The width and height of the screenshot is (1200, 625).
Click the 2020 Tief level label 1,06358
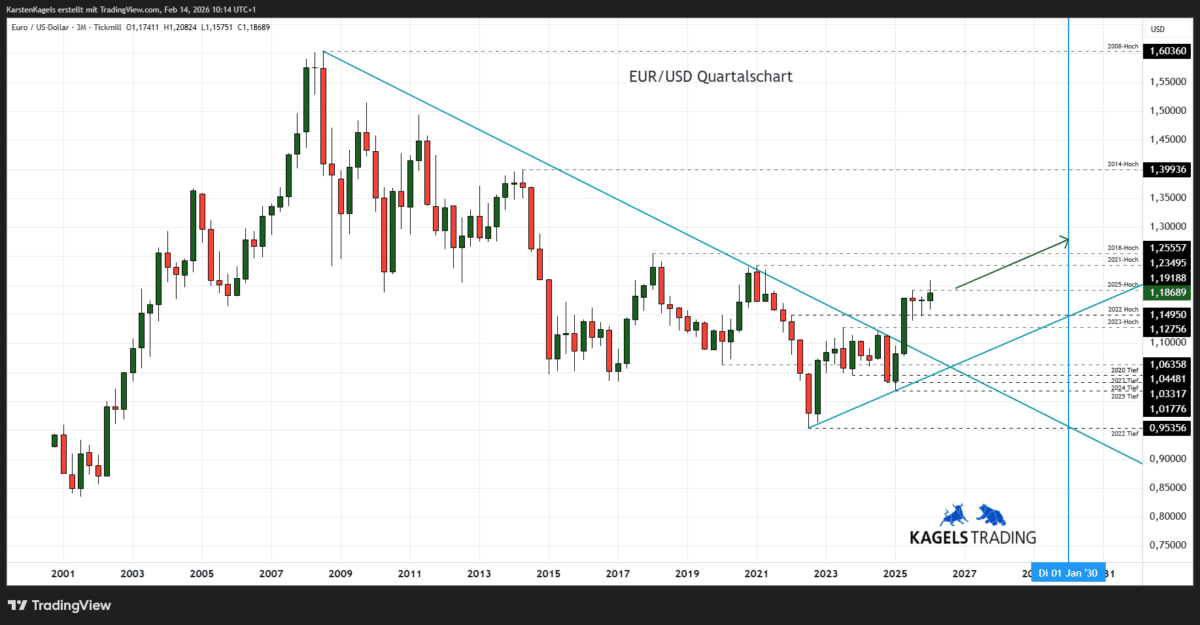(1166, 364)
